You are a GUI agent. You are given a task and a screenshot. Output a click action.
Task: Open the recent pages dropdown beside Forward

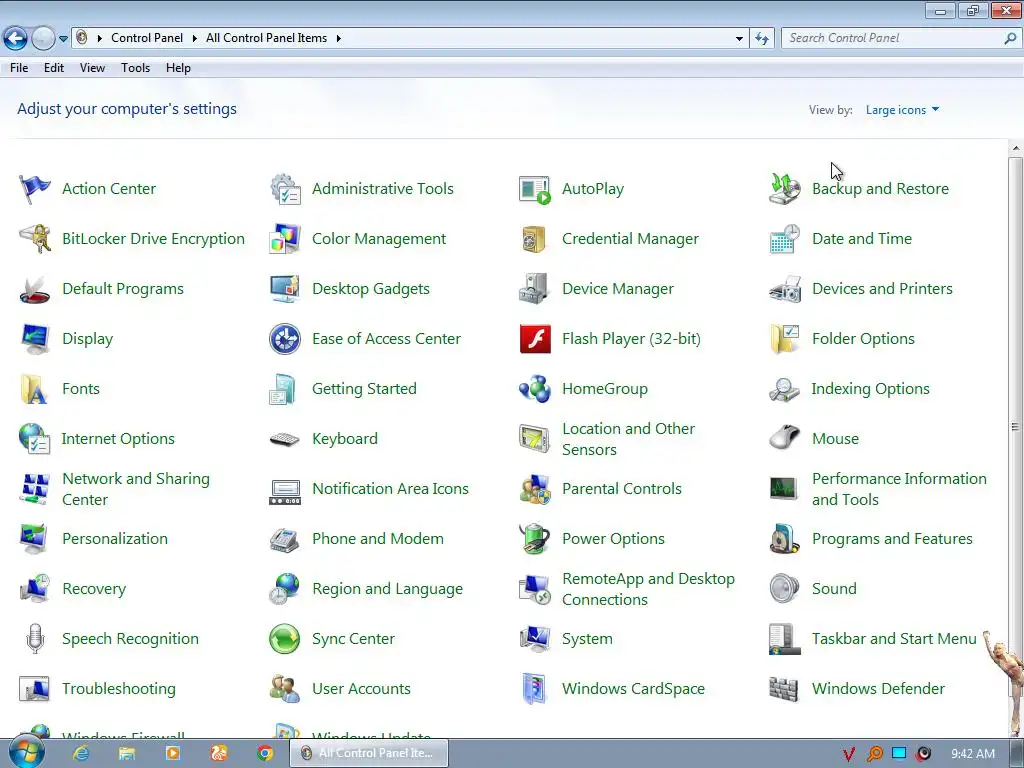63,39
